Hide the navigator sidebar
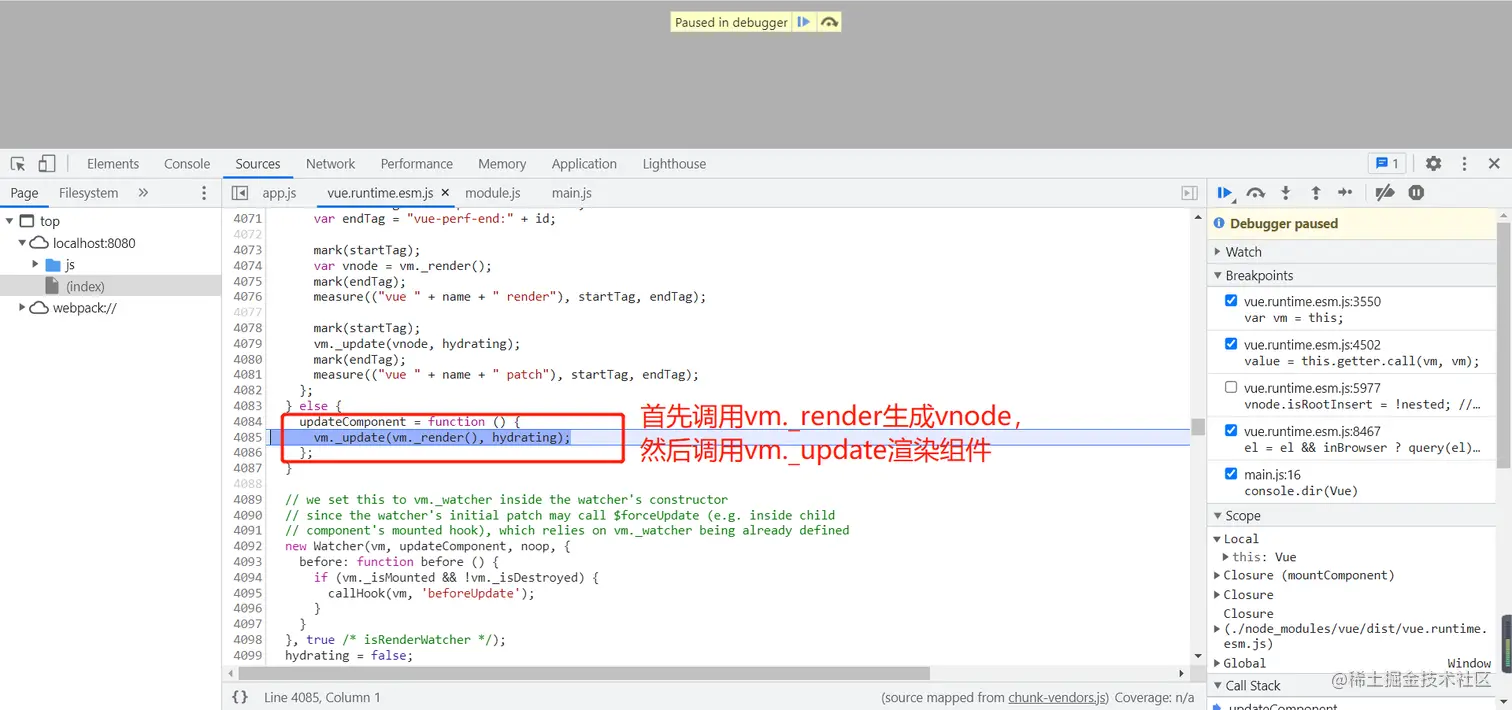The width and height of the screenshot is (1512, 710). 240,193
